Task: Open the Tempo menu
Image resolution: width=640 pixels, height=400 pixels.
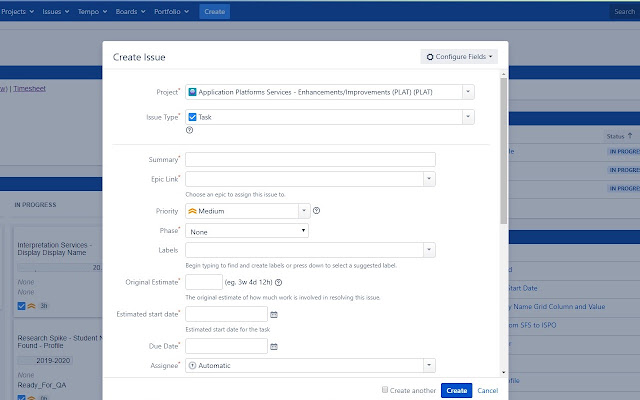Action: coord(92,11)
